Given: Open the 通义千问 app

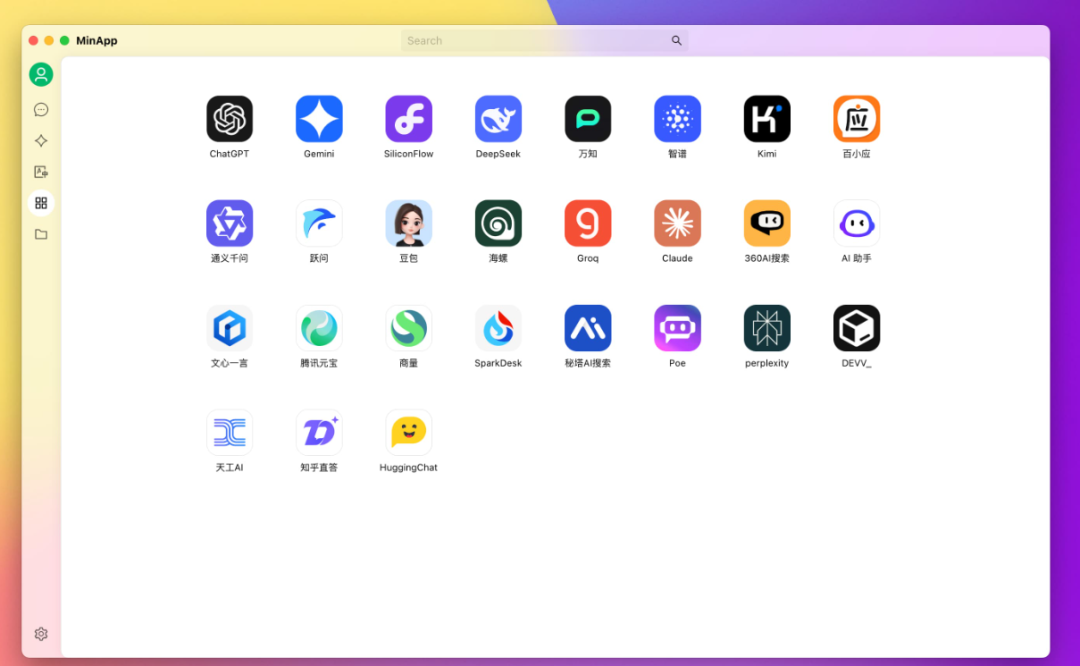Looking at the screenshot, I should (x=229, y=223).
